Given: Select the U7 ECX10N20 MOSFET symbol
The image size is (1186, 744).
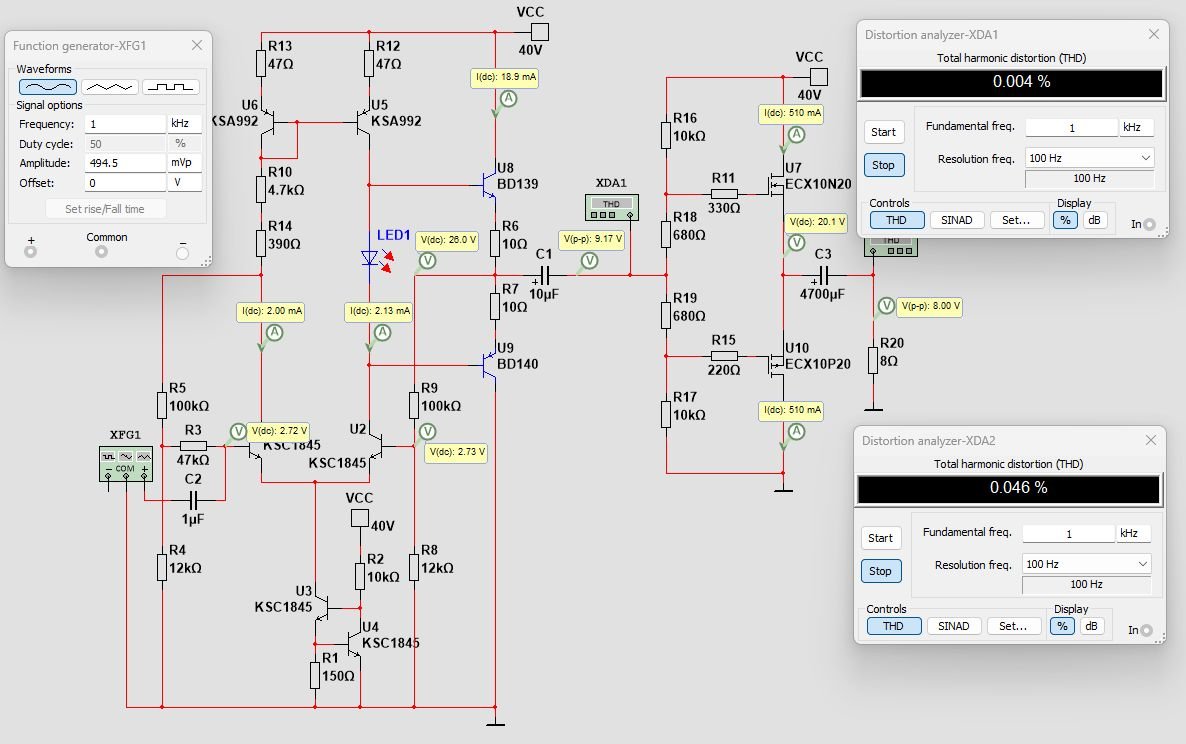Looking at the screenshot, I should coord(777,184).
